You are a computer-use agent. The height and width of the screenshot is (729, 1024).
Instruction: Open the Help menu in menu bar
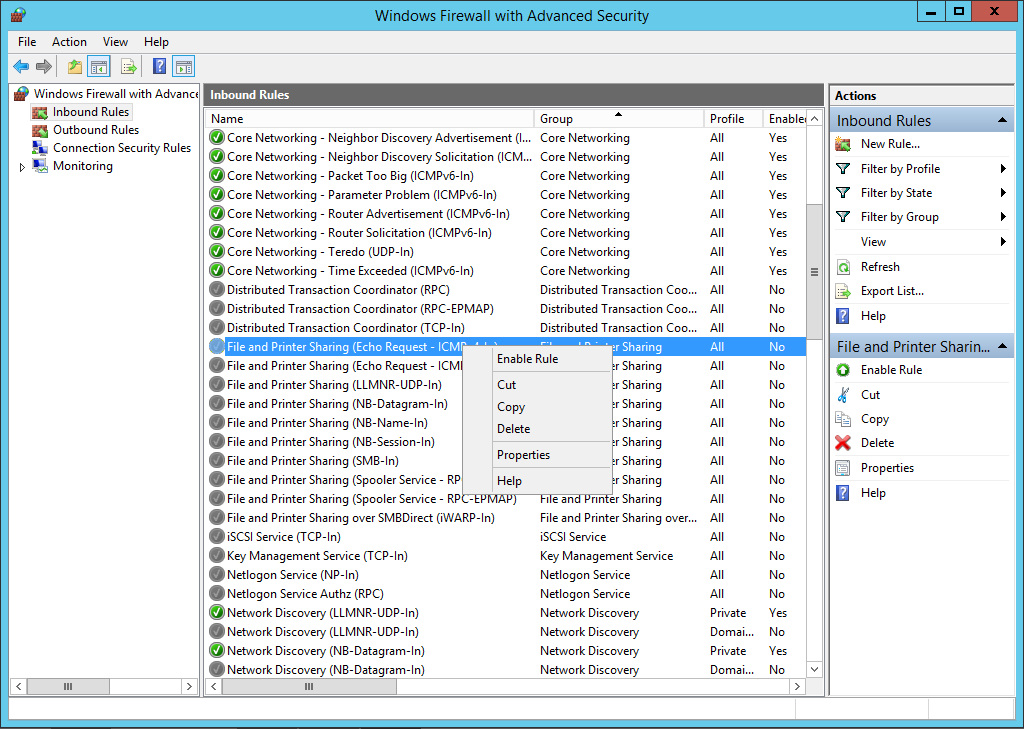(x=156, y=42)
